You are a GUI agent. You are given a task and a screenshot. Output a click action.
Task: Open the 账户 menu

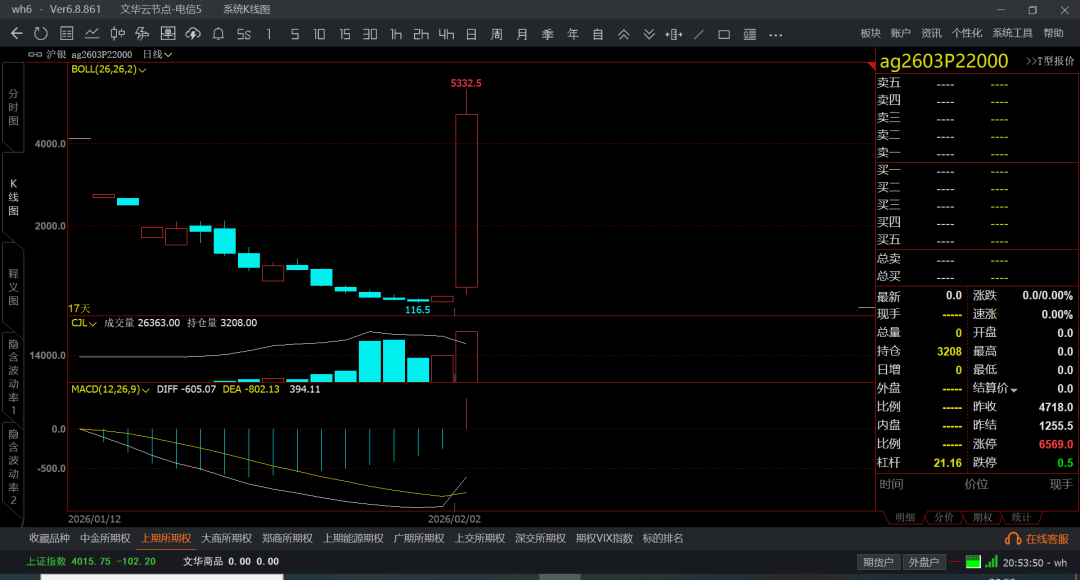(x=900, y=33)
